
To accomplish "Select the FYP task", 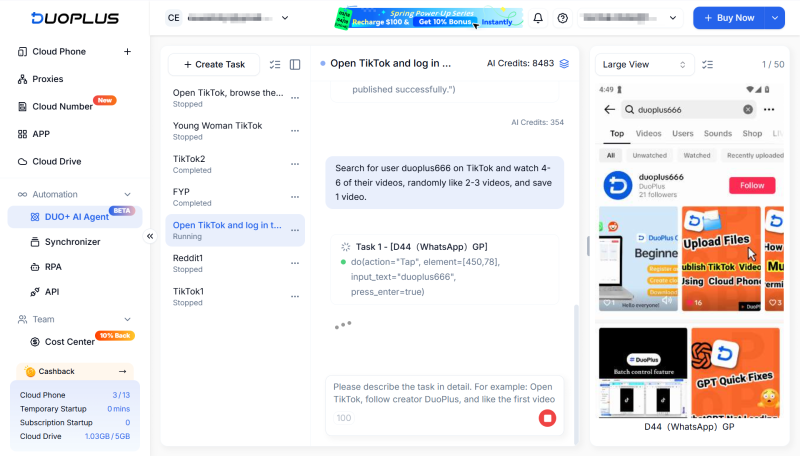I will point(235,197).
